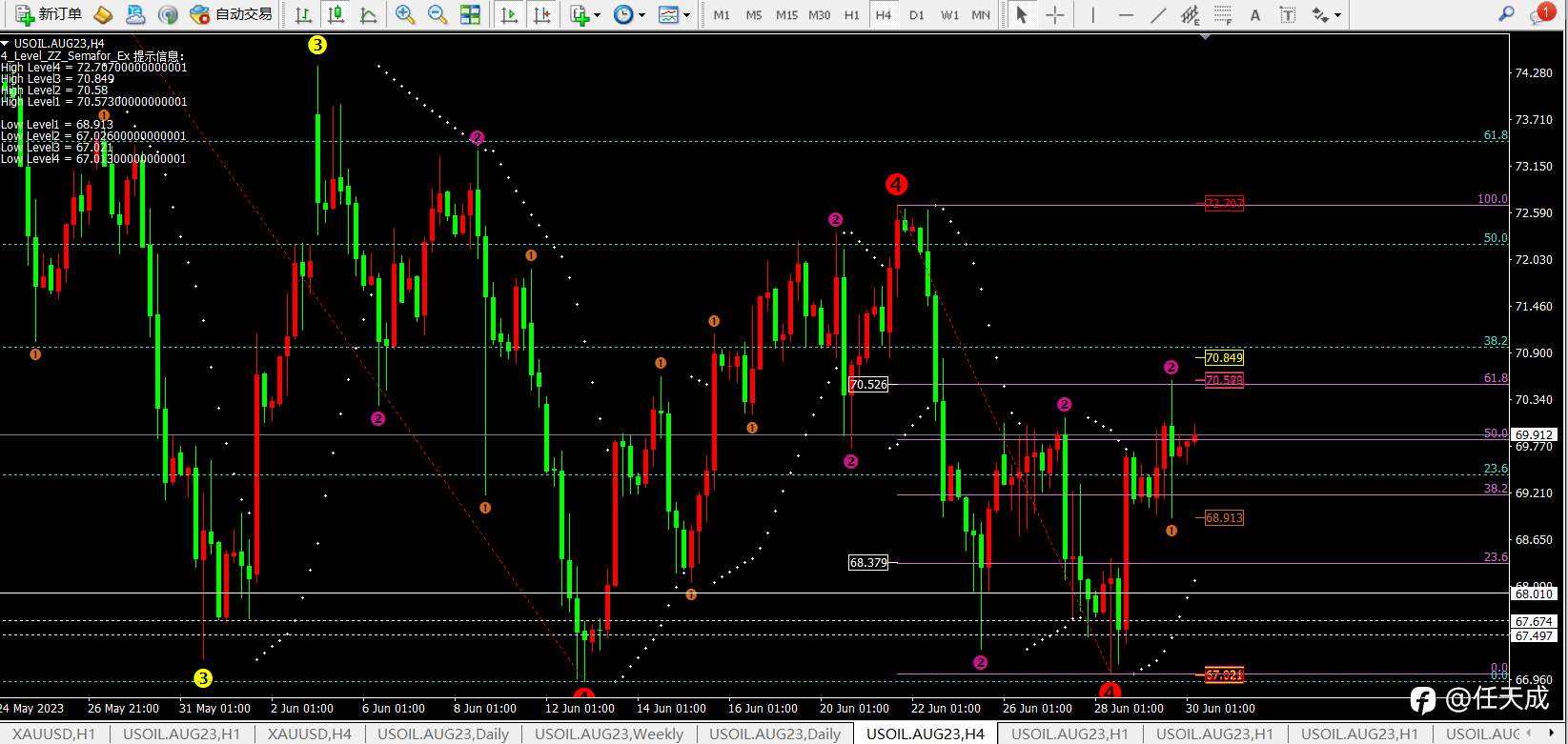The image size is (1568, 744).
Task: Open the cloud hosting toolbar icon
Action: point(135,14)
